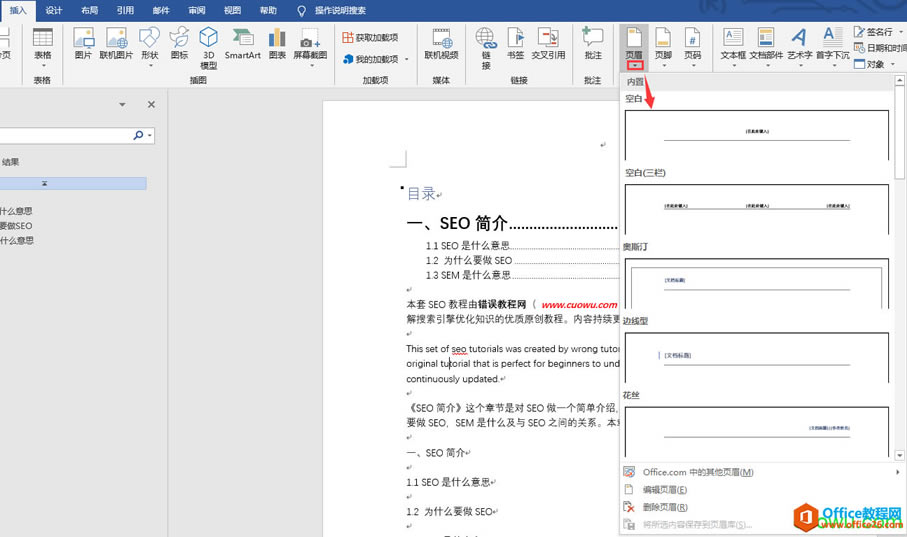This screenshot has height=537, width=907.
Task: Insert WordArt (艺术字)
Action: coord(799,47)
